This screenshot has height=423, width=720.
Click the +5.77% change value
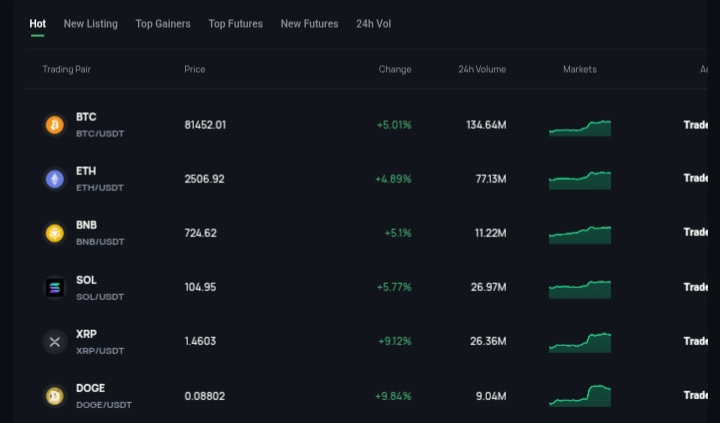(394, 288)
